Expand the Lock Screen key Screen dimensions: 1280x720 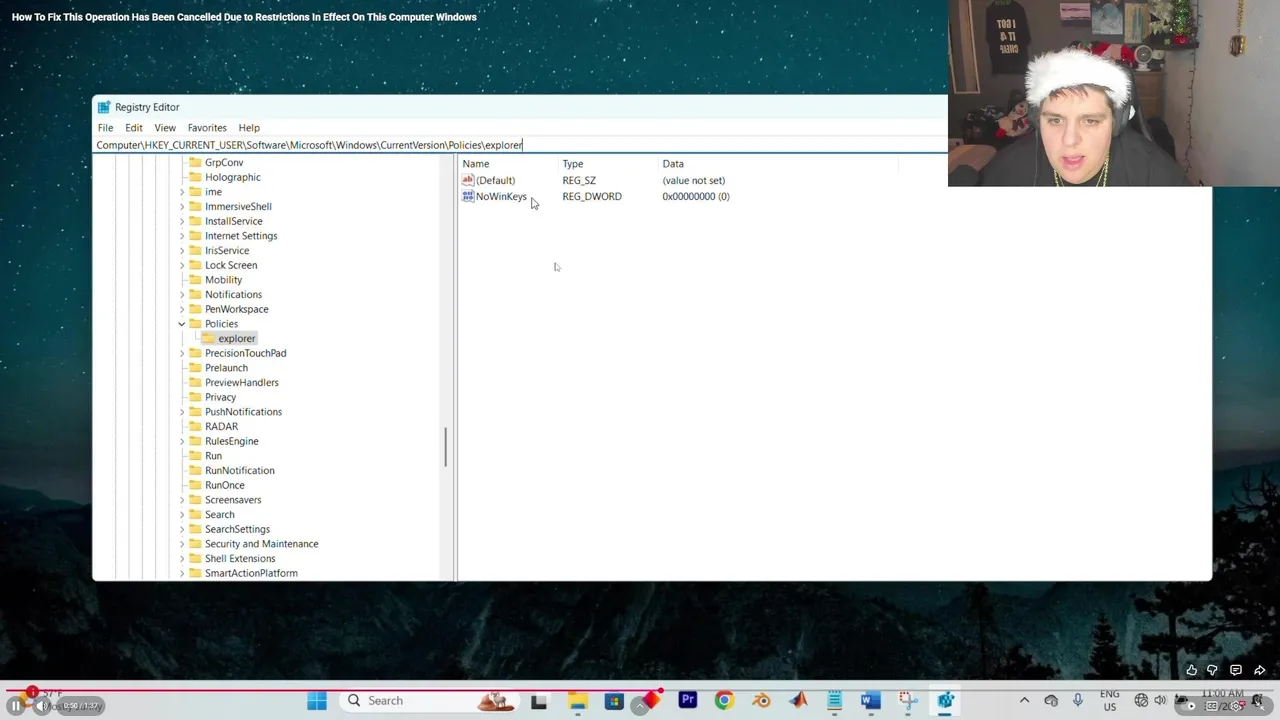coord(182,265)
